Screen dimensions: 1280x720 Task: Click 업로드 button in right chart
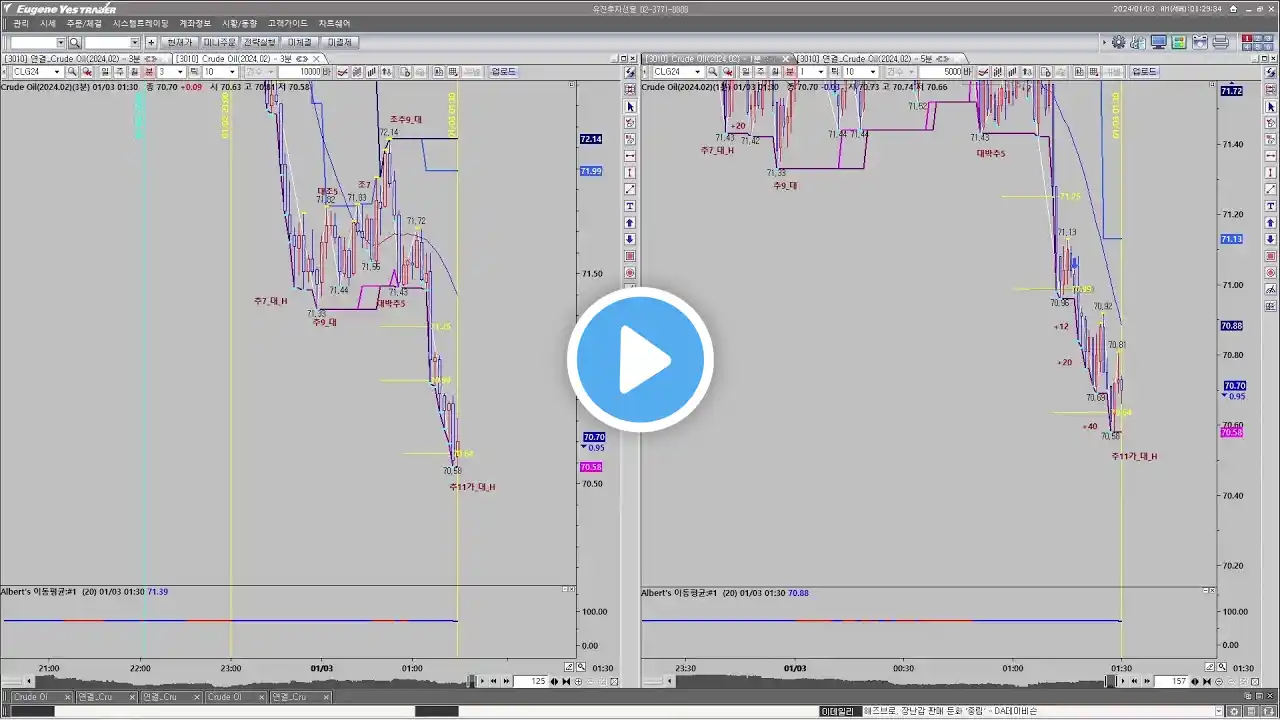click(x=1144, y=71)
